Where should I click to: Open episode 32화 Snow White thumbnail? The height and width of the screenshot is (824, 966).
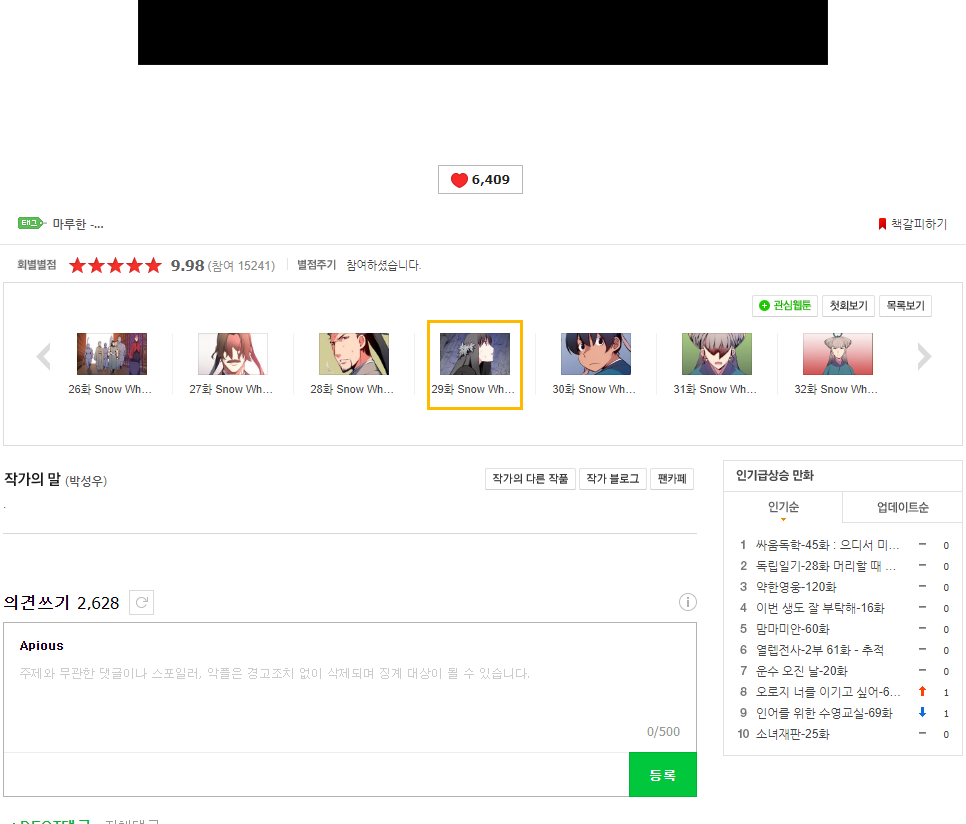(x=838, y=354)
